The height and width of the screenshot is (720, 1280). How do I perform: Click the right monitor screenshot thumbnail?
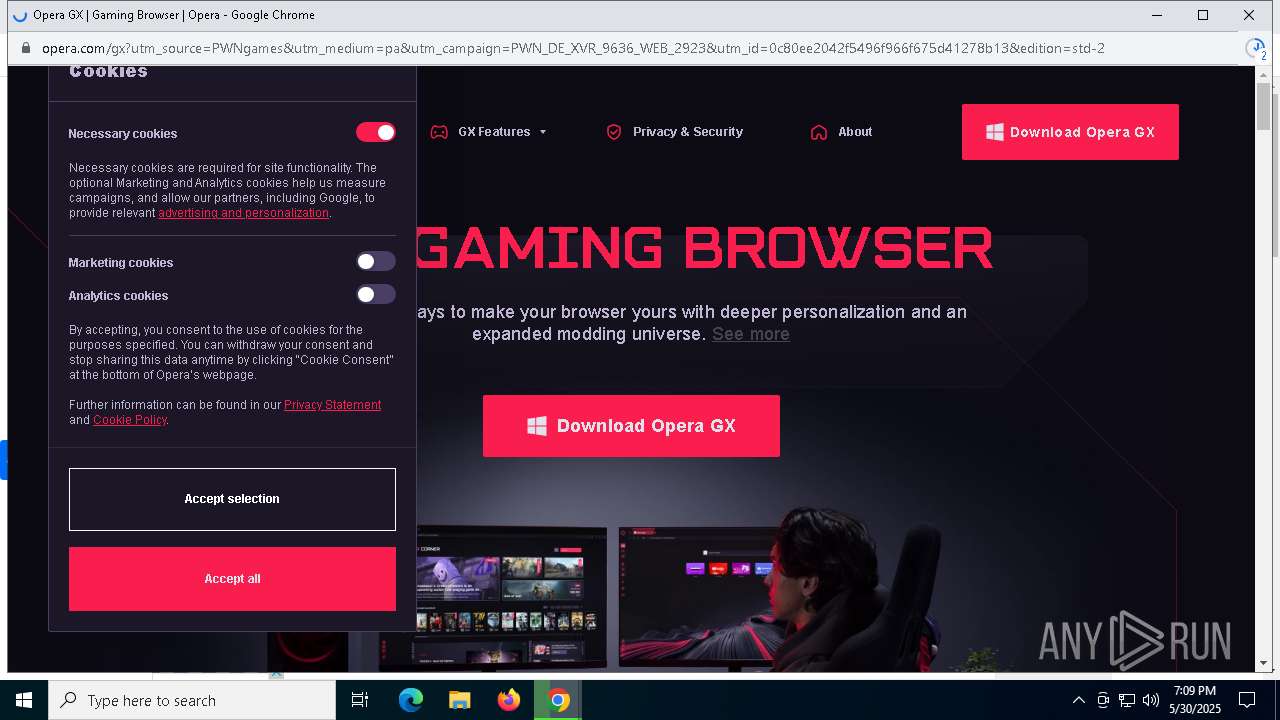click(700, 596)
